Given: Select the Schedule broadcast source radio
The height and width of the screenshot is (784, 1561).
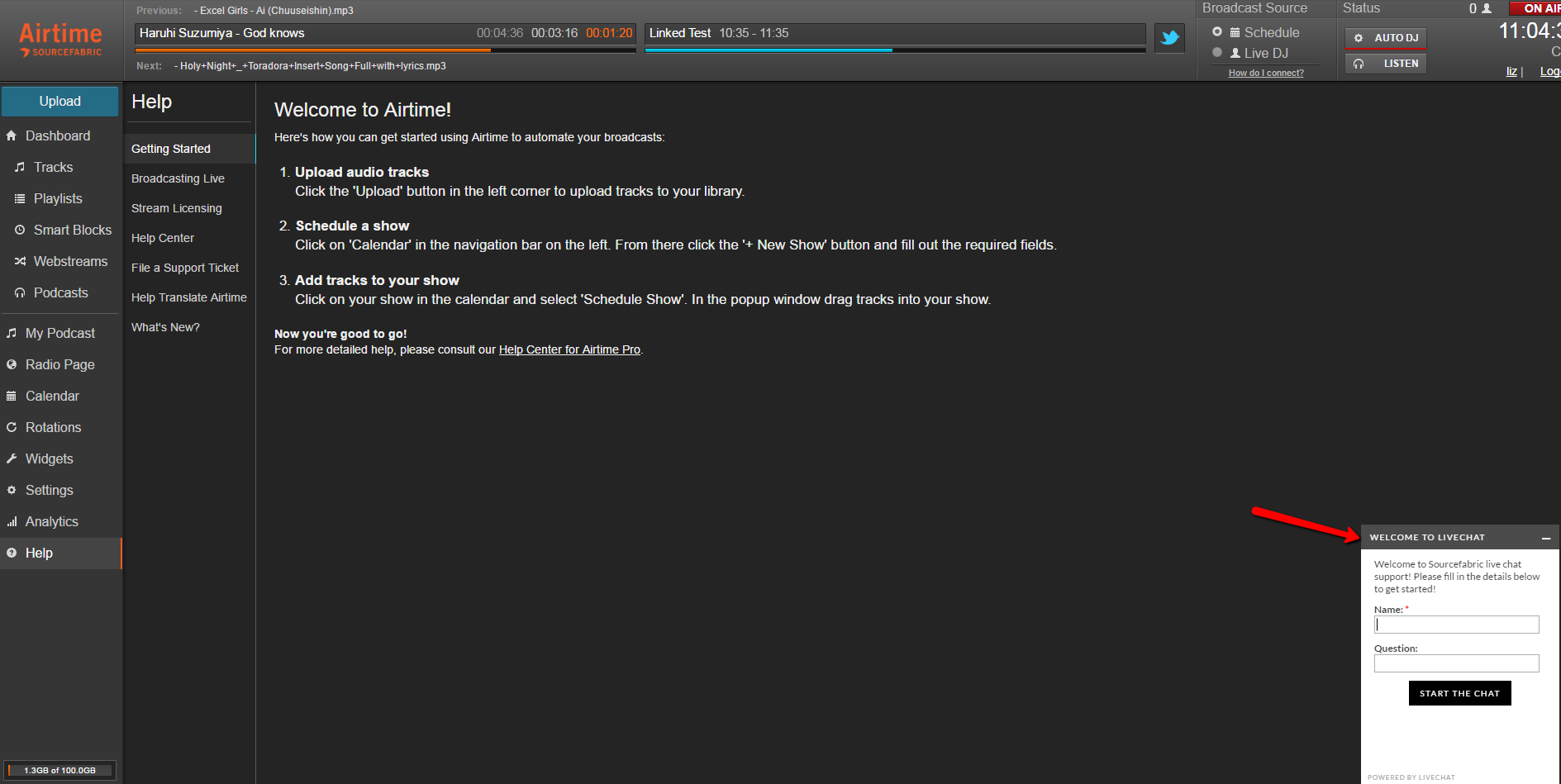Looking at the screenshot, I should [1217, 31].
